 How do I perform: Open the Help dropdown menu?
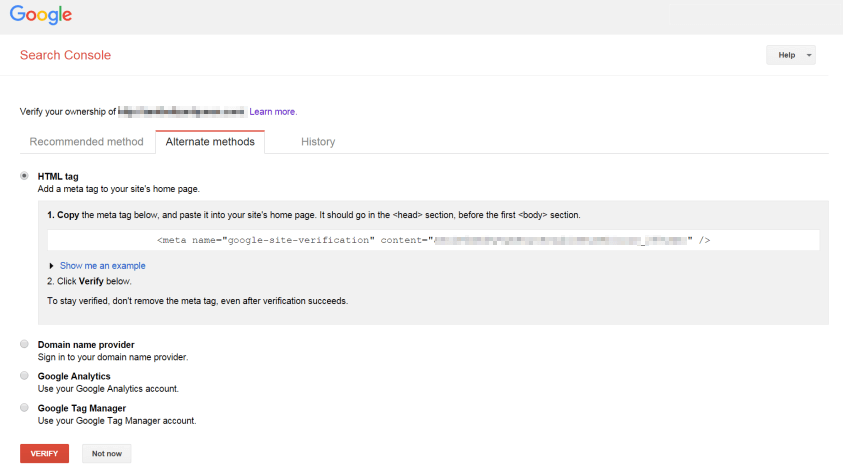790,55
